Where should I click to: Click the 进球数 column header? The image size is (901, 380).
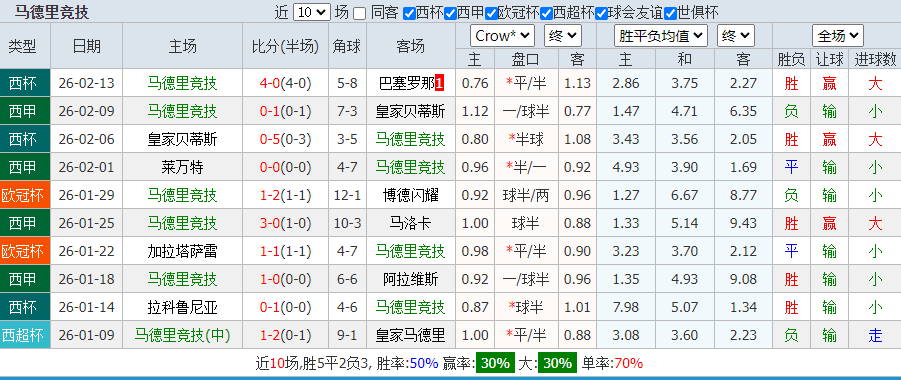tap(875, 59)
